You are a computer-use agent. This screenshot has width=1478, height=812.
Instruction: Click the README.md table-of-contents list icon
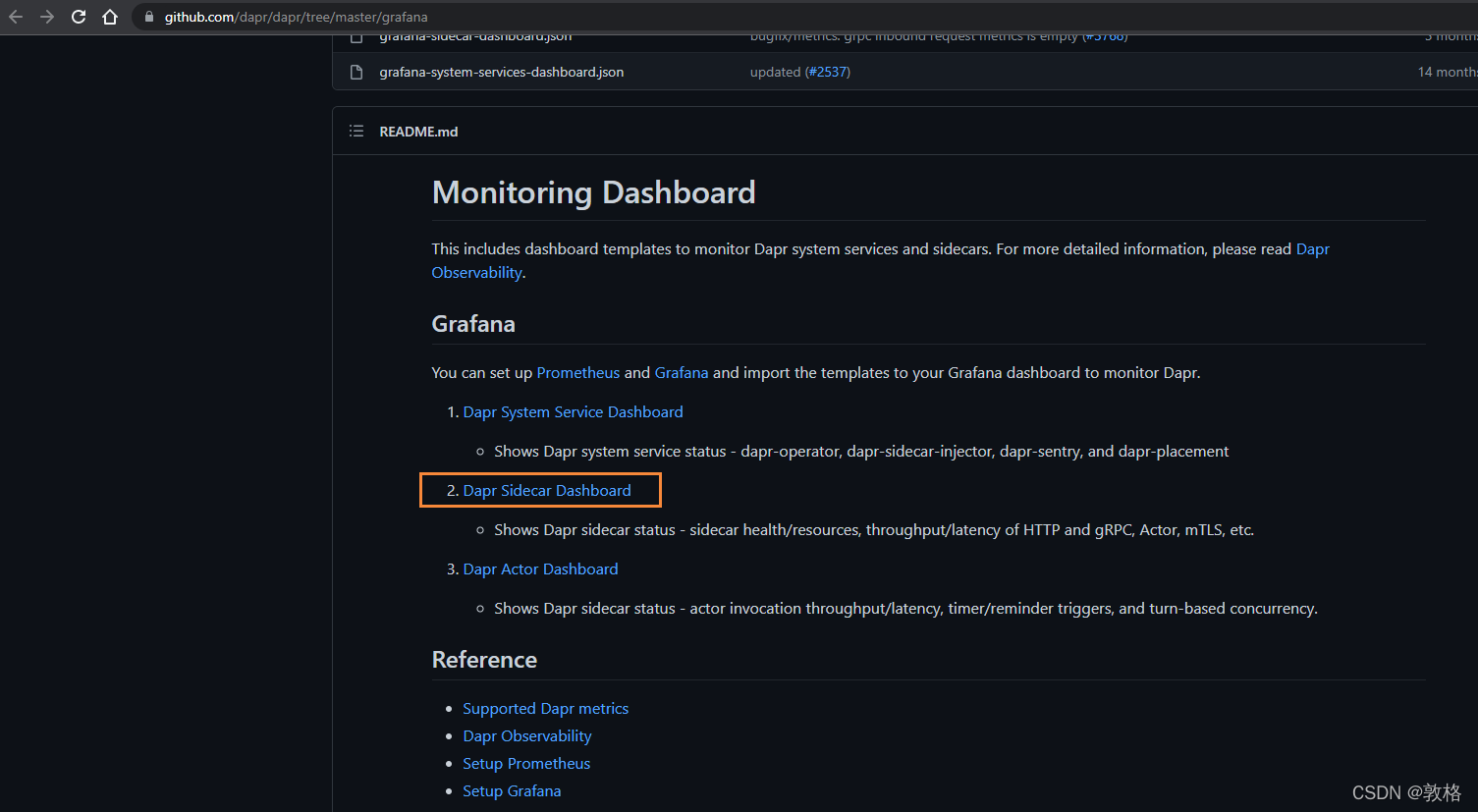click(x=356, y=131)
